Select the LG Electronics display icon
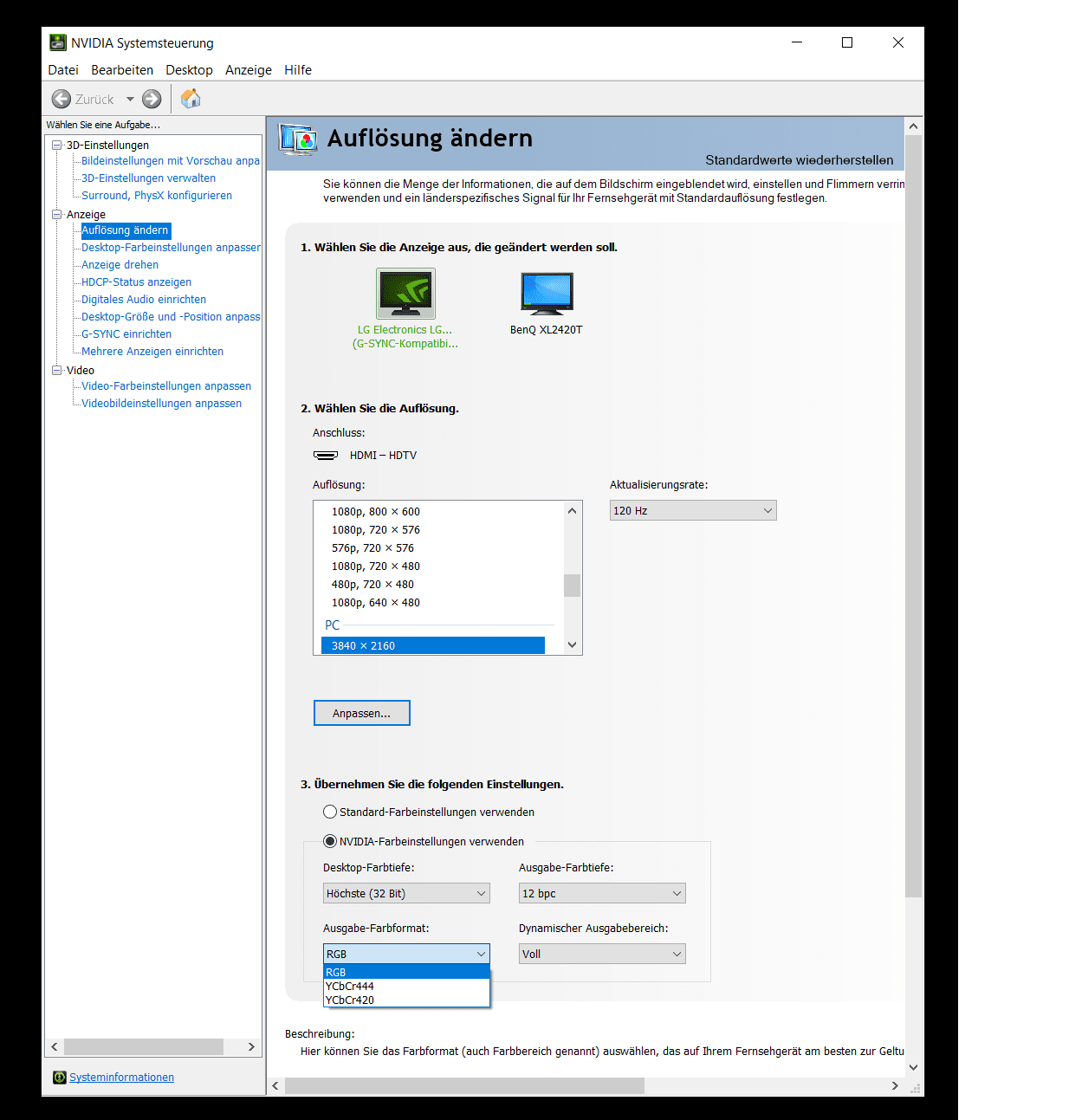This screenshot has width=1075, height=1120. pos(405,293)
